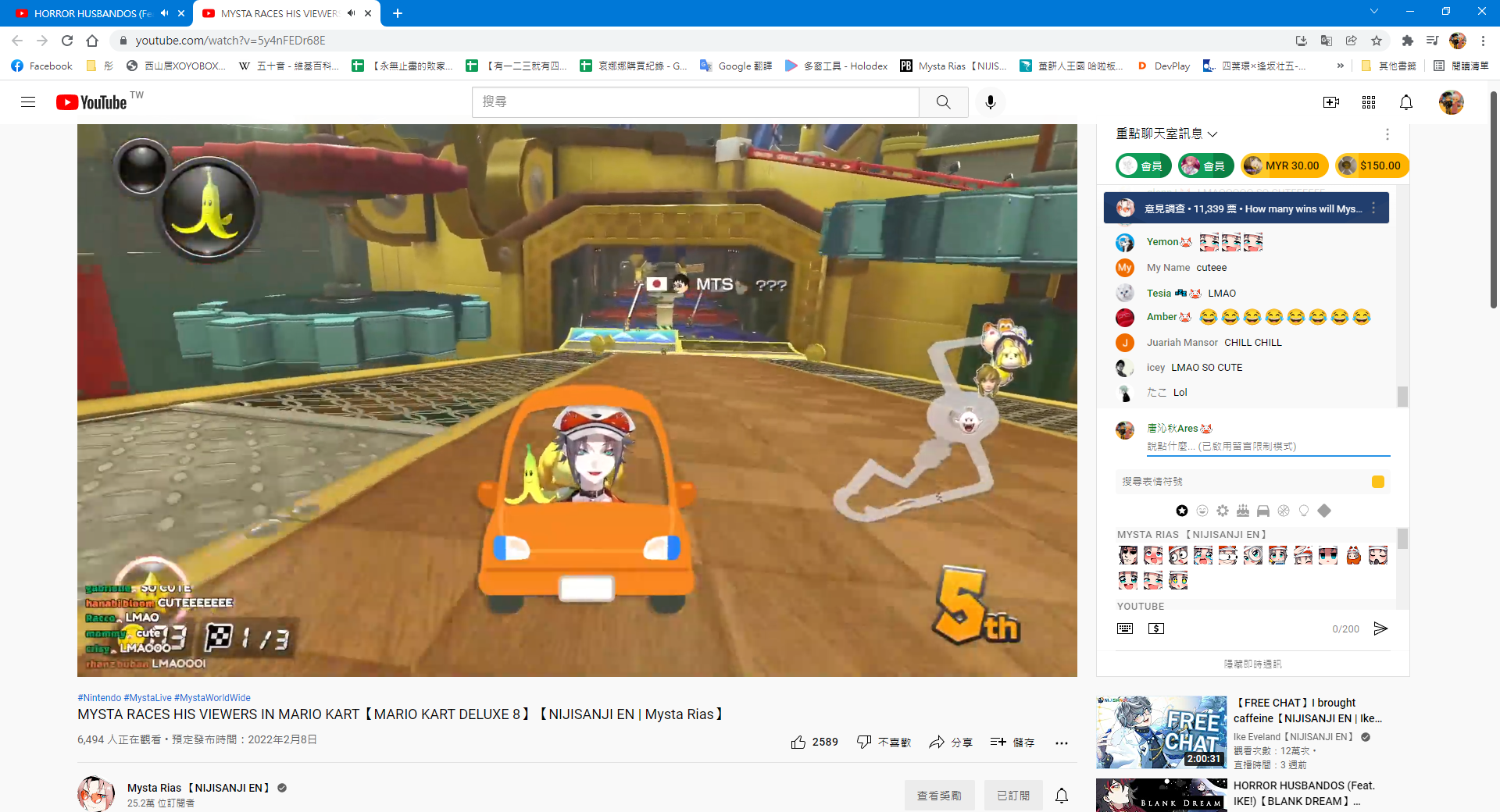Mute the HORROR HUSBANDOS tab audio

tap(165, 13)
